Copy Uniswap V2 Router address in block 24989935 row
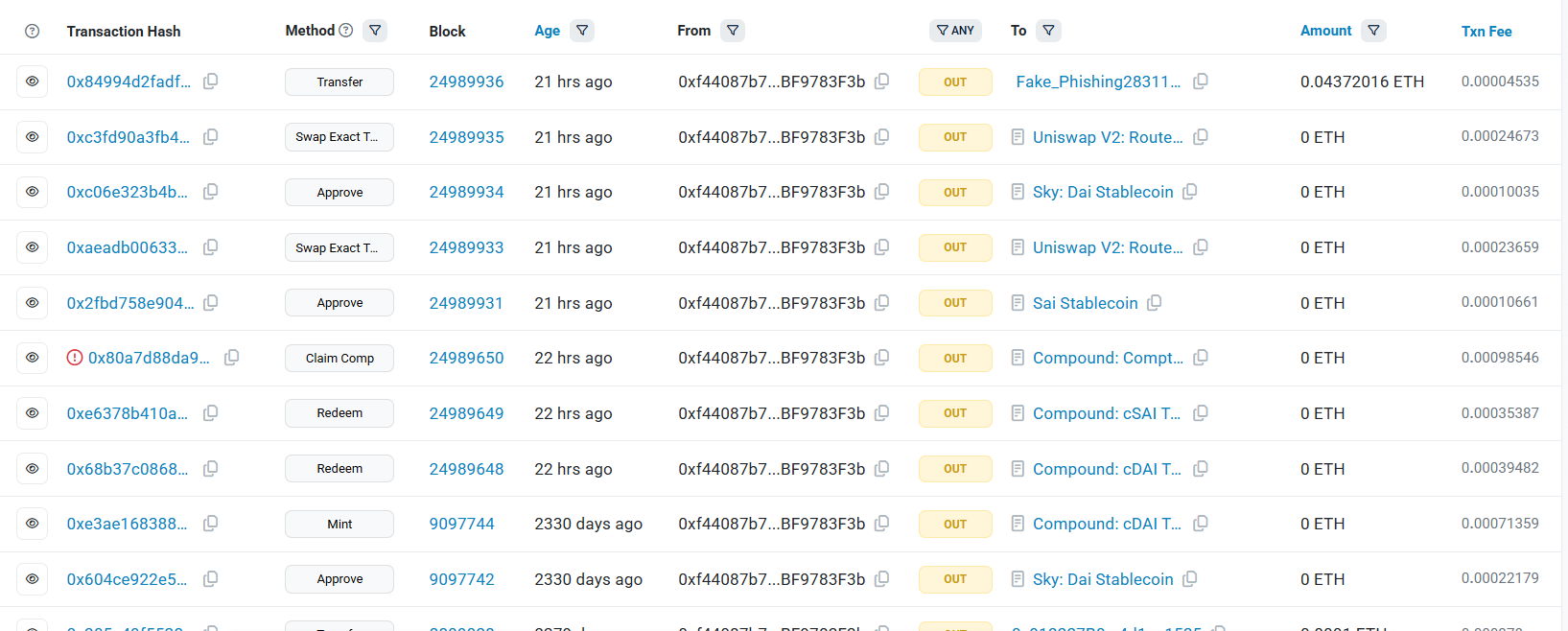This screenshot has height=631, width=1568. click(1201, 137)
